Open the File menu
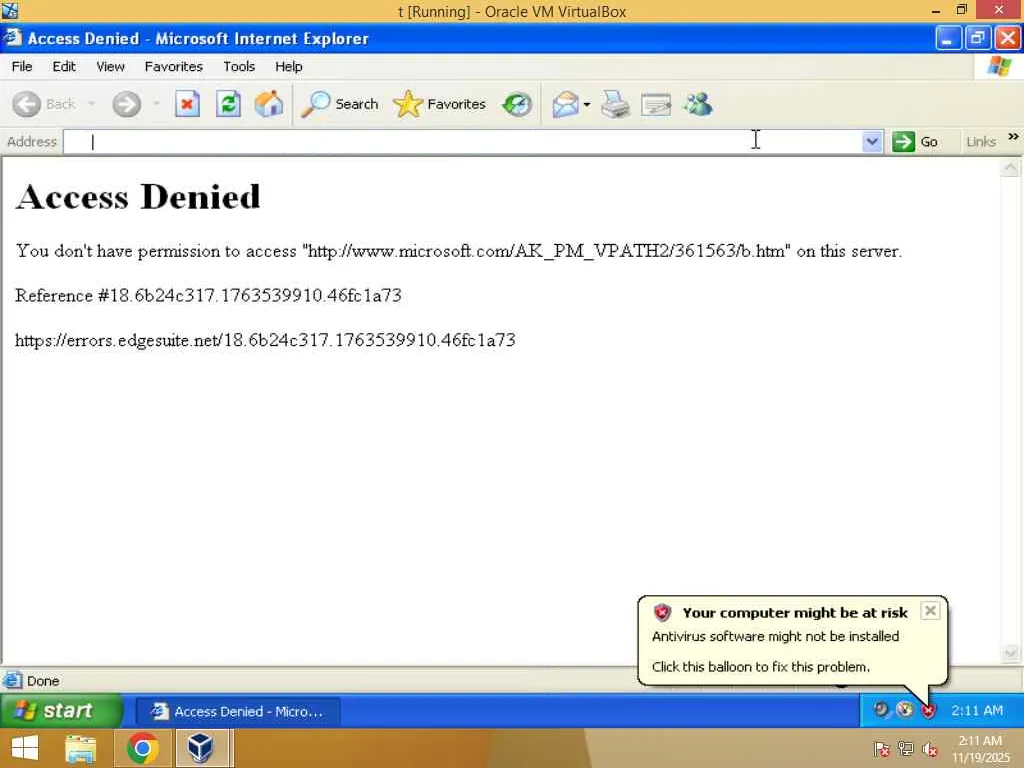Image resolution: width=1024 pixels, height=768 pixels. pyautogui.click(x=22, y=67)
